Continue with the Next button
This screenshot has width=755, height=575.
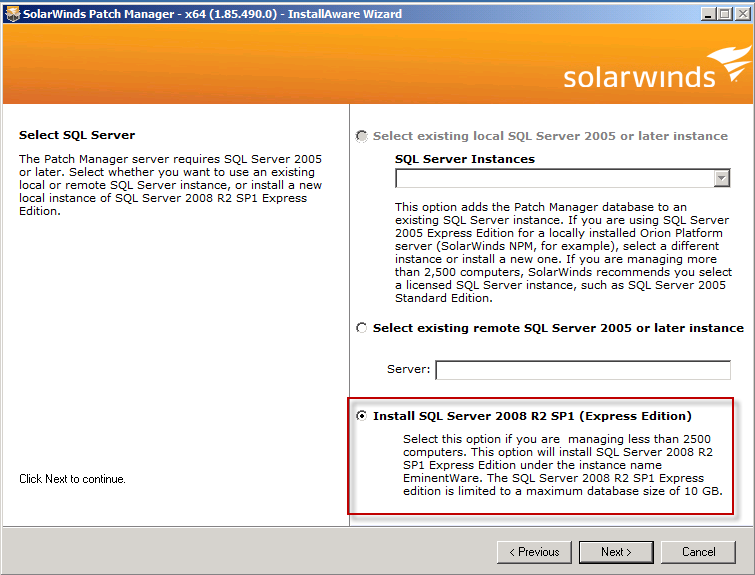pos(616,552)
